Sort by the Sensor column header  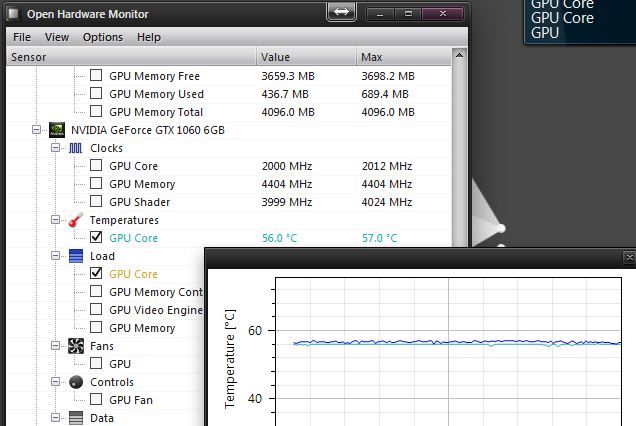131,57
